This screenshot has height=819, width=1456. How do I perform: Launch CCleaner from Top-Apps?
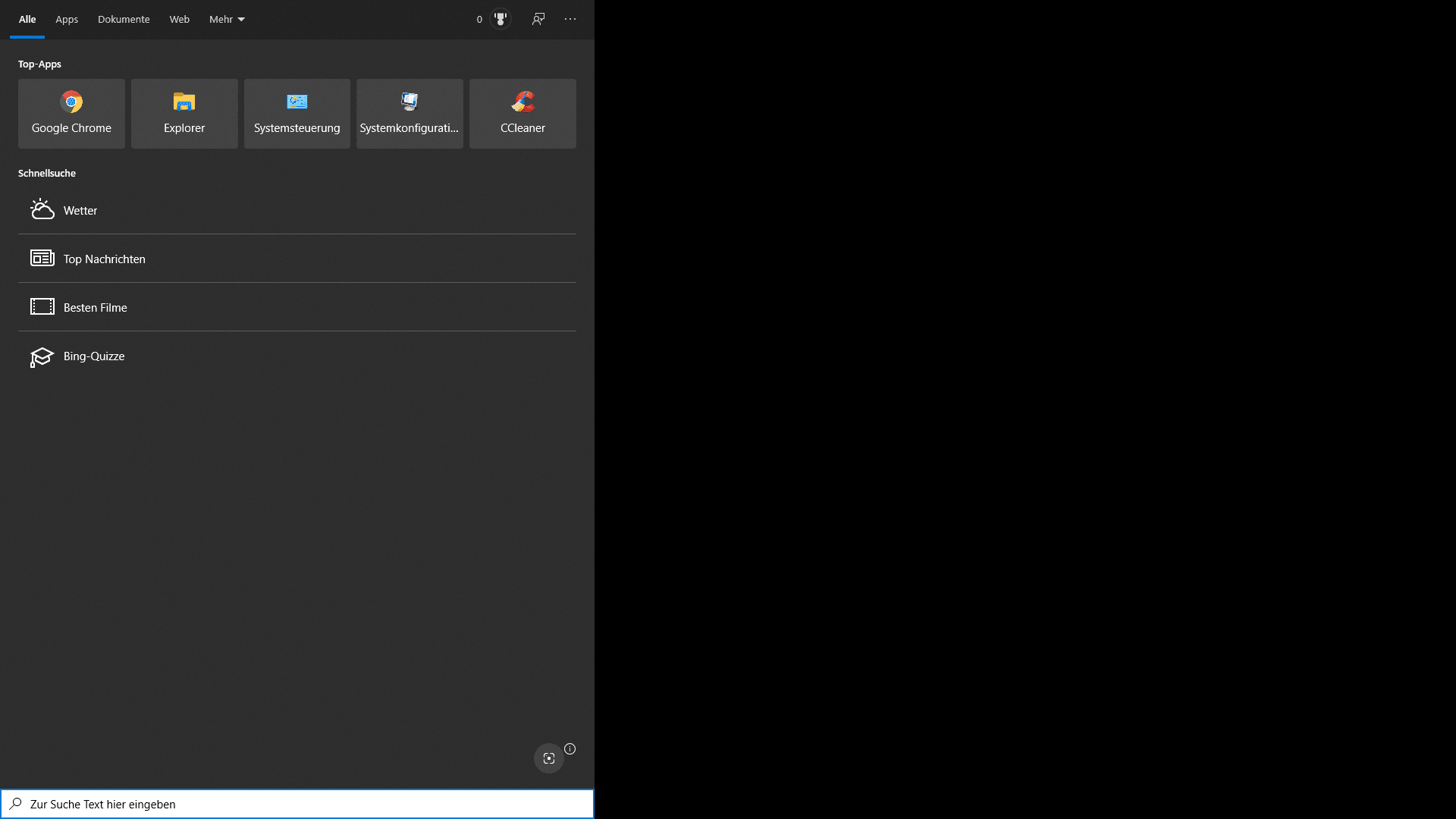point(522,114)
